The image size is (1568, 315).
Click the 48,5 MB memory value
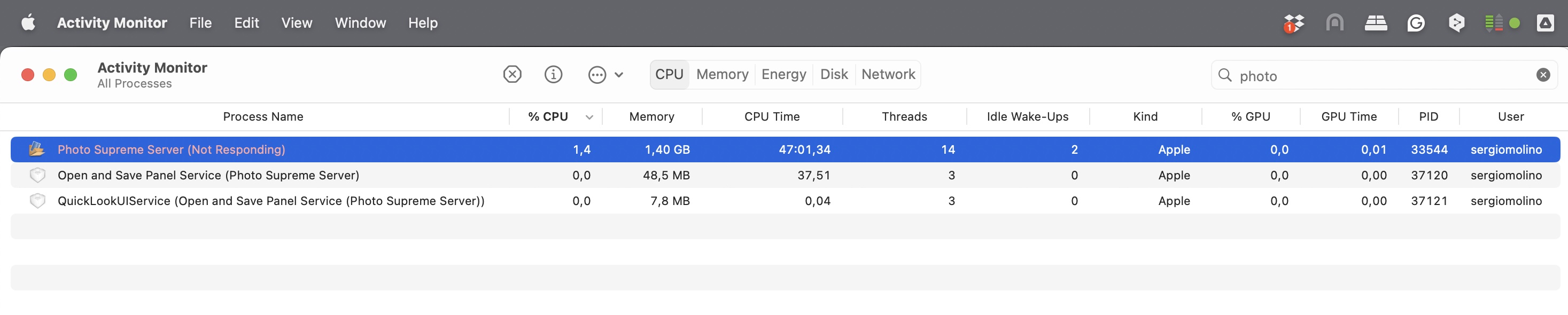(x=666, y=175)
